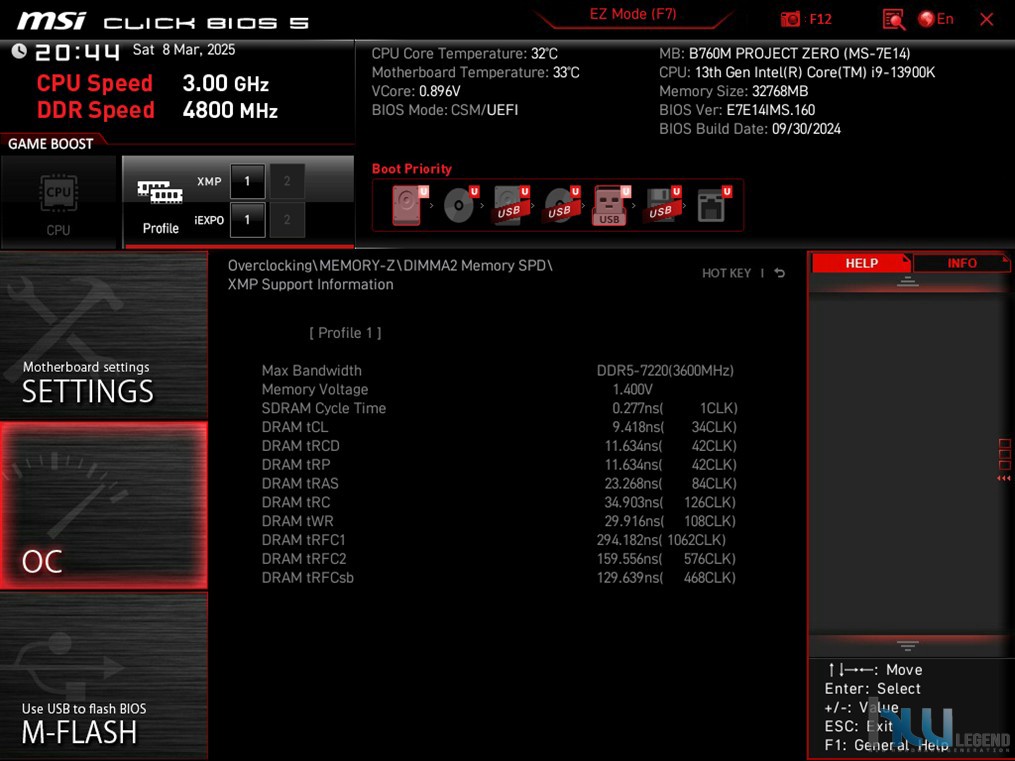Select the optical disc boot device icon
The width and height of the screenshot is (1015, 761).
pyautogui.click(x=459, y=205)
